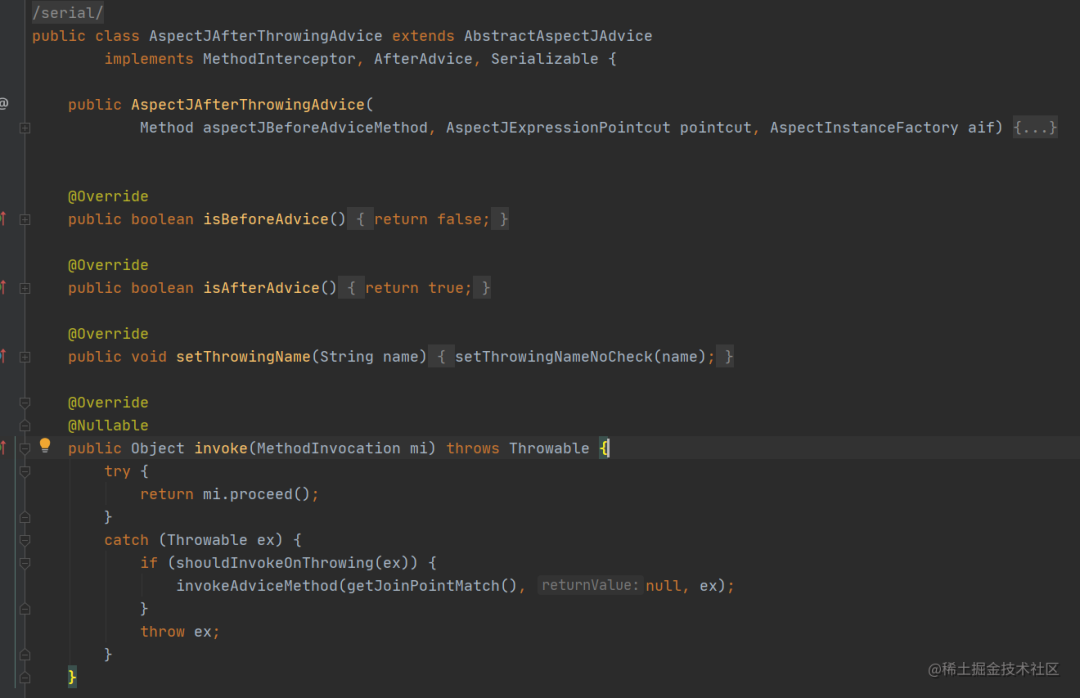This screenshot has height=698, width=1080.
Task: Collapse the catch block fold marker
Action: click(x=25, y=540)
